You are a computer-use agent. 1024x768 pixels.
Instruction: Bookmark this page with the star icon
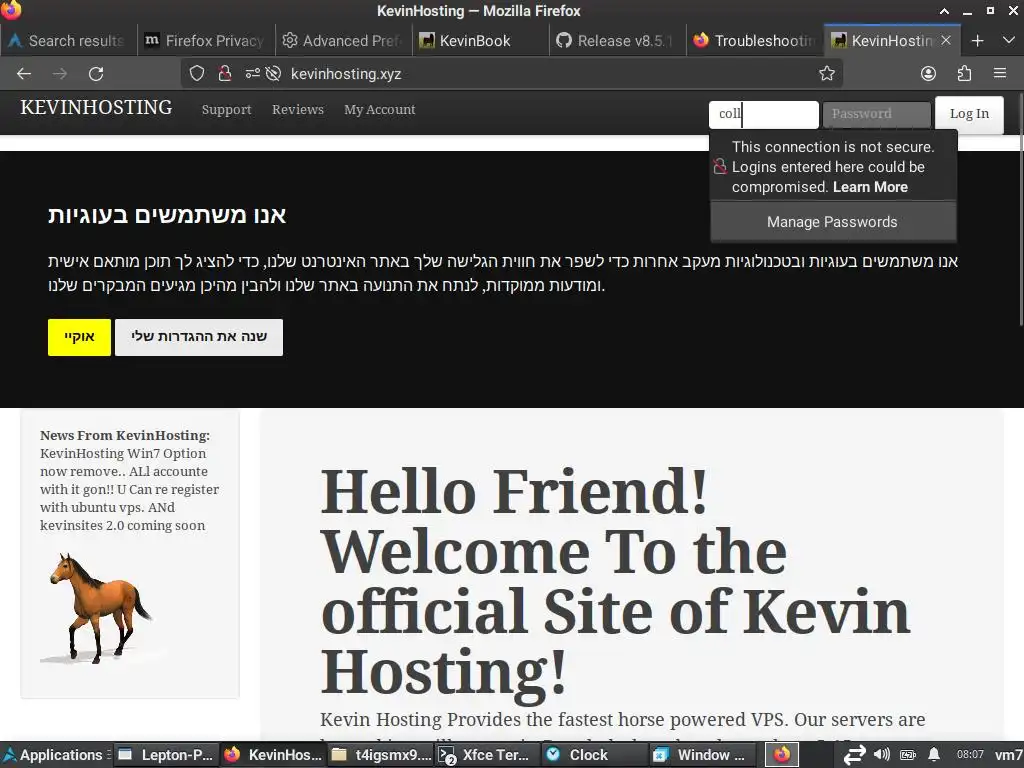coord(827,74)
